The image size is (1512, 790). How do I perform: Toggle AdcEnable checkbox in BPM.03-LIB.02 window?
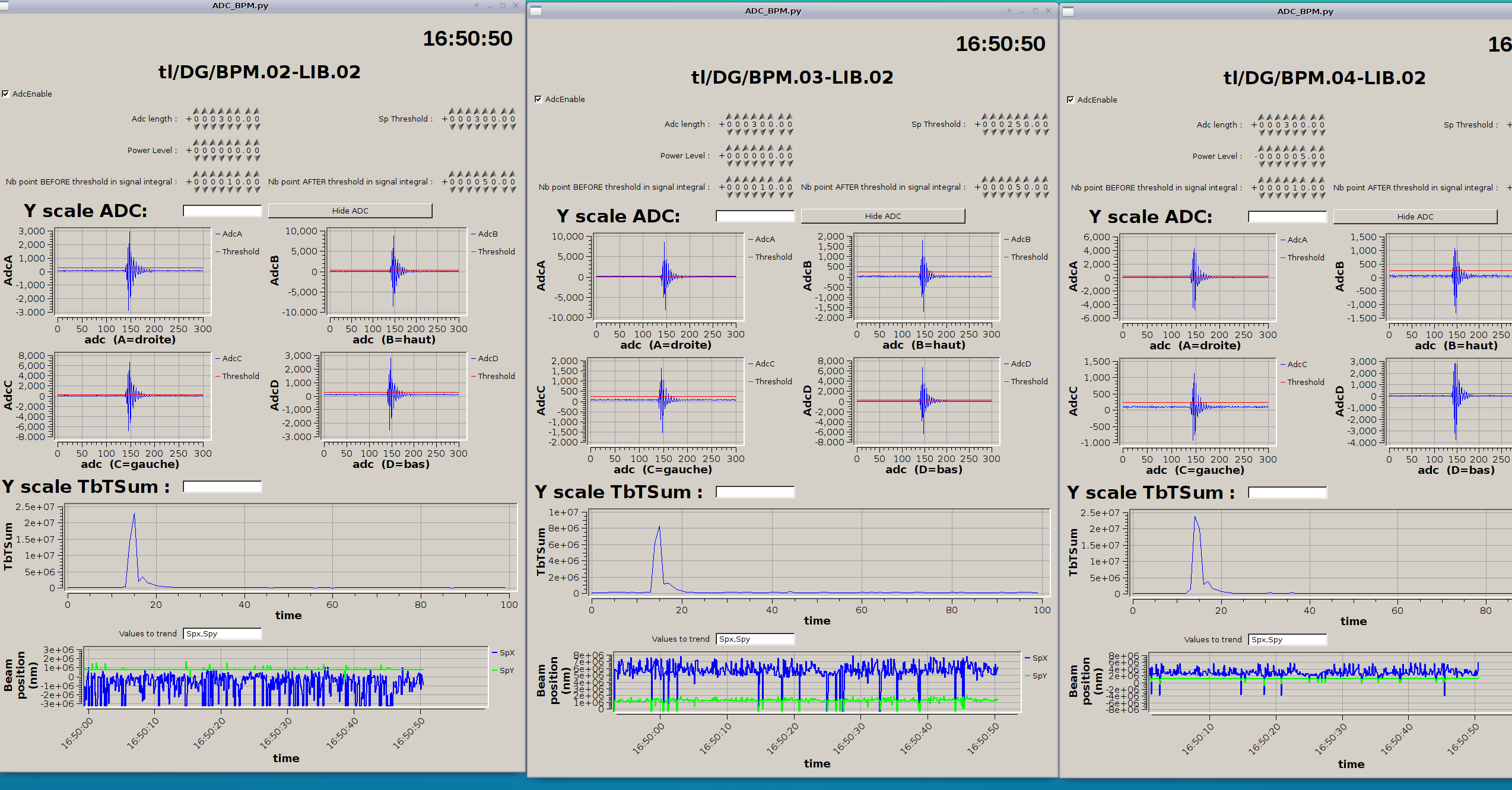pyautogui.click(x=538, y=99)
